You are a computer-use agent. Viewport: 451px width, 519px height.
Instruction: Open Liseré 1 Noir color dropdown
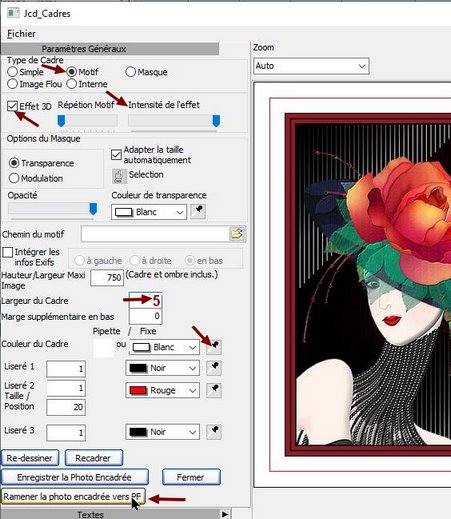point(163,368)
